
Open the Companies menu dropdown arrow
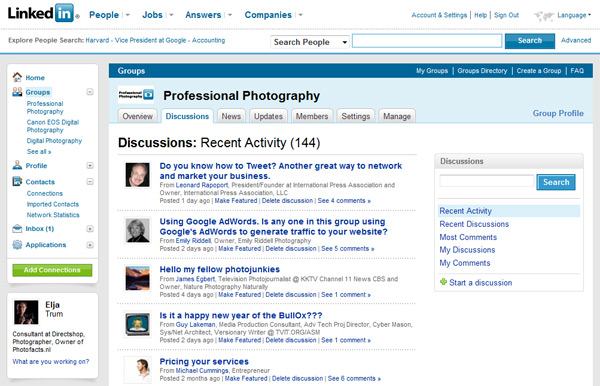pyautogui.click(x=300, y=15)
